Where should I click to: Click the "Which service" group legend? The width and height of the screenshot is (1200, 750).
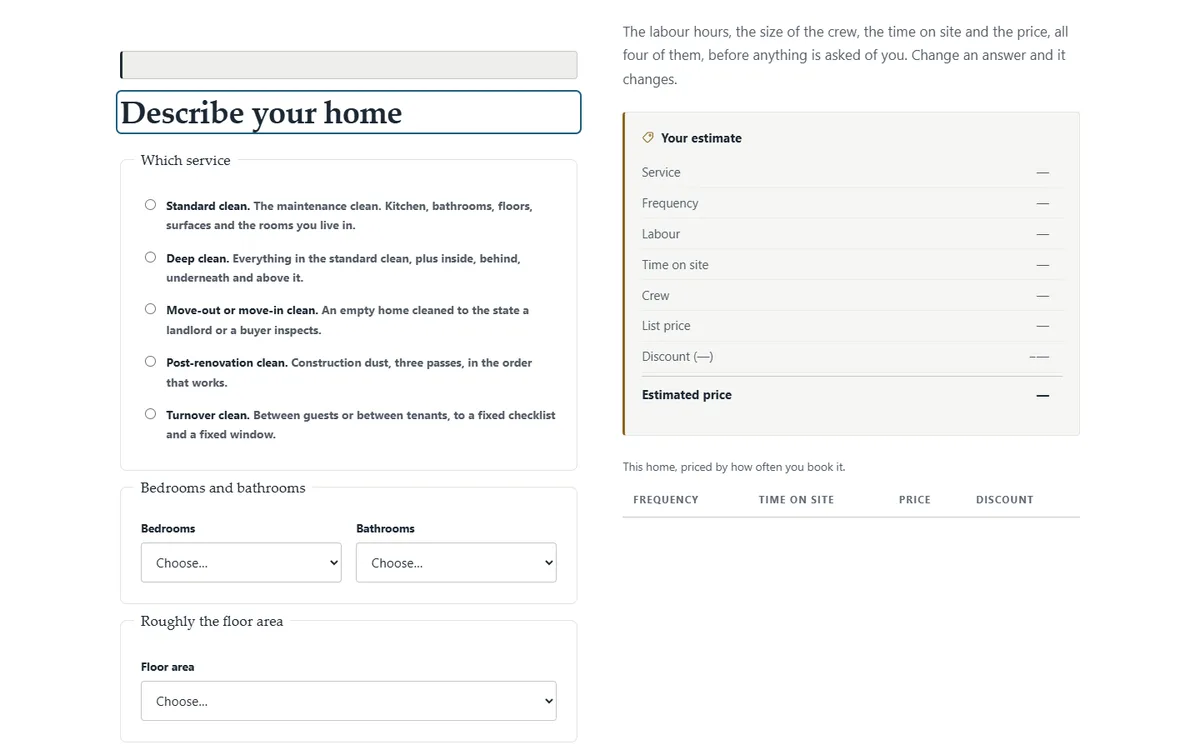coord(185,160)
